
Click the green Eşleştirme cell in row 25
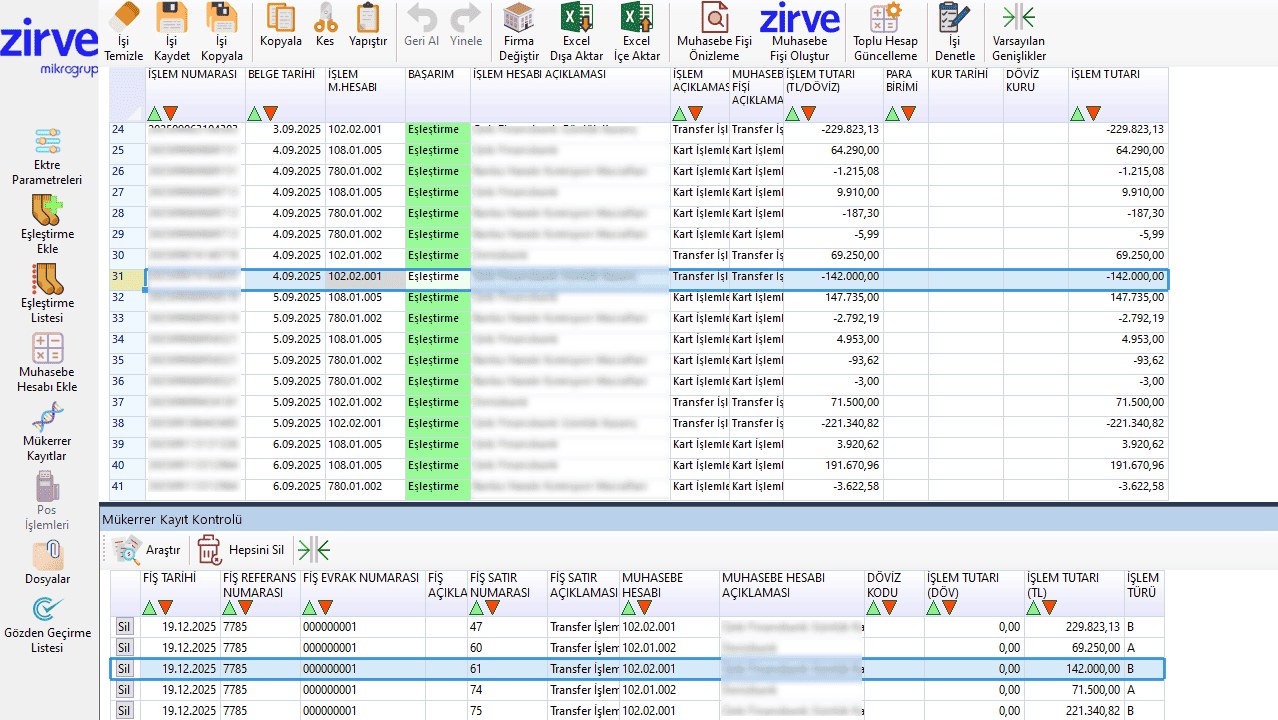(437, 150)
